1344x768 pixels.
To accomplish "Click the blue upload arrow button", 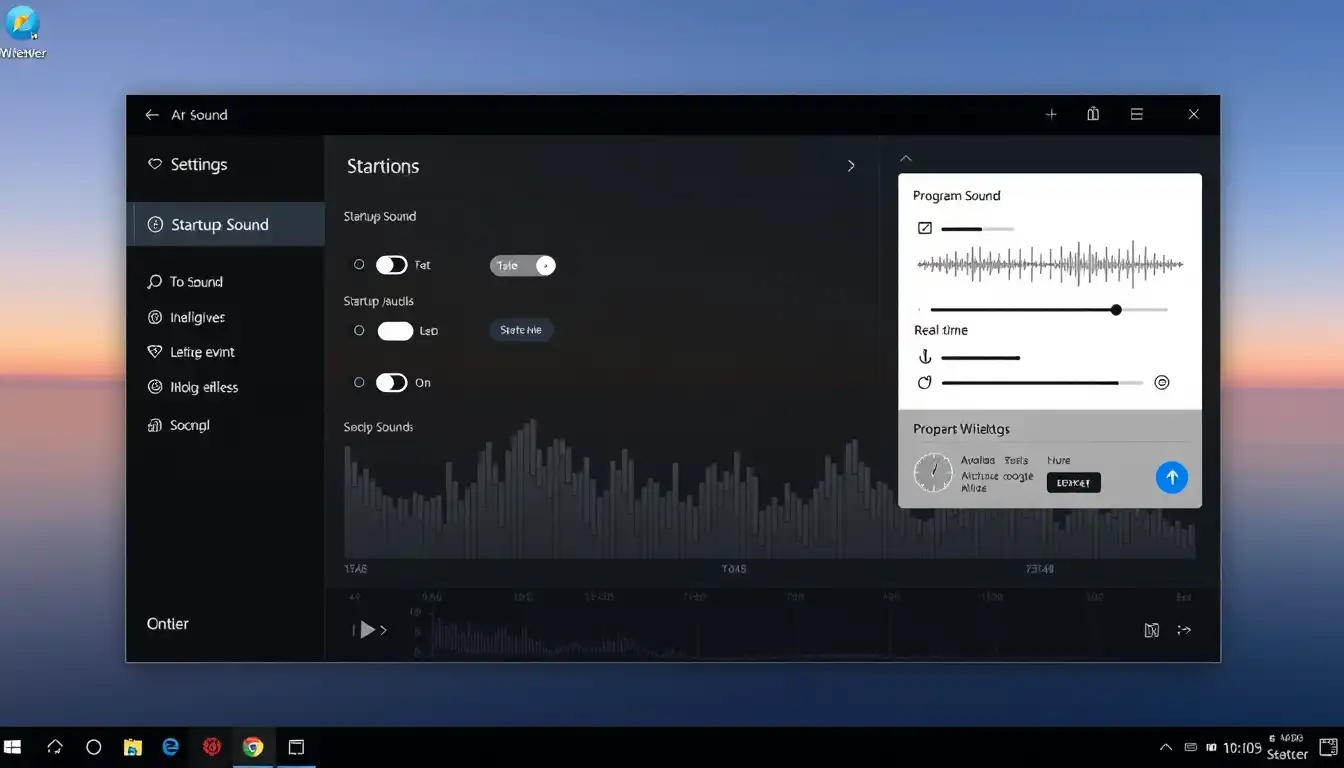I will 1172,477.
